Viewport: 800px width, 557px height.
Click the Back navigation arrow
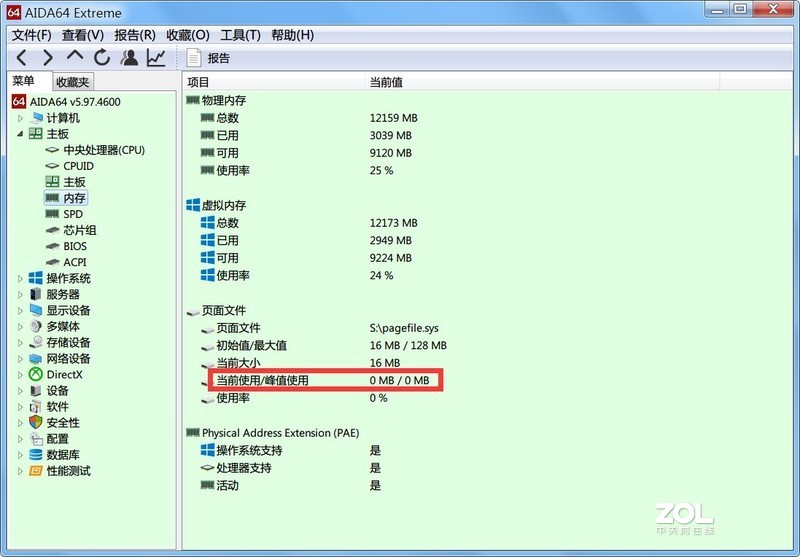coord(21,58)
